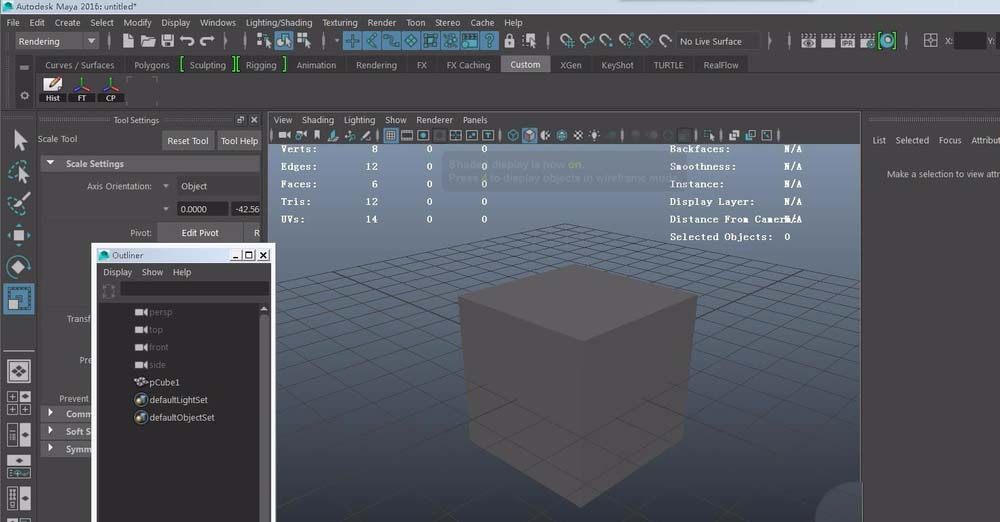The width and height of the screenshot is (1000, 522).
Task: Run the Hist shelf button
Action: pos(53,89)
